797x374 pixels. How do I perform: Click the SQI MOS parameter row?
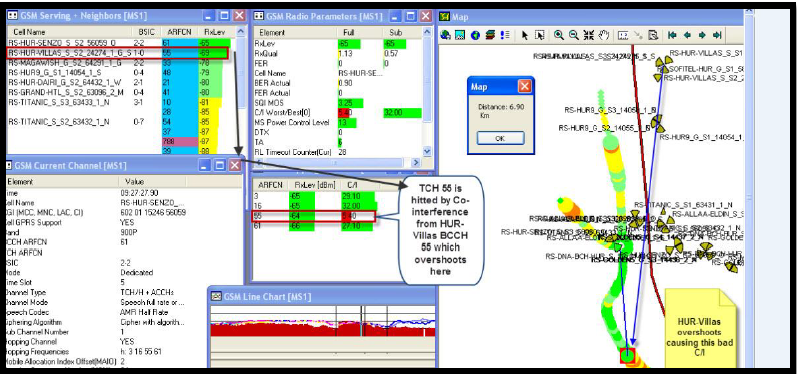337,103
